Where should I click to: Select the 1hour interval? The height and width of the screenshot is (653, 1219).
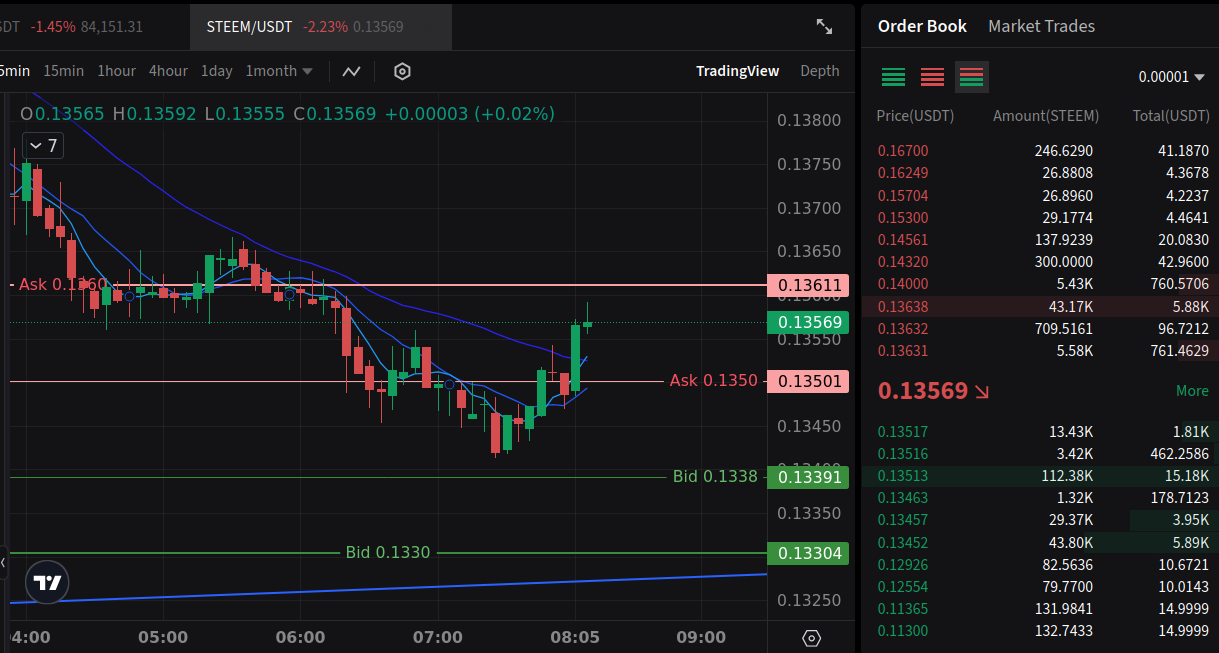117,71
